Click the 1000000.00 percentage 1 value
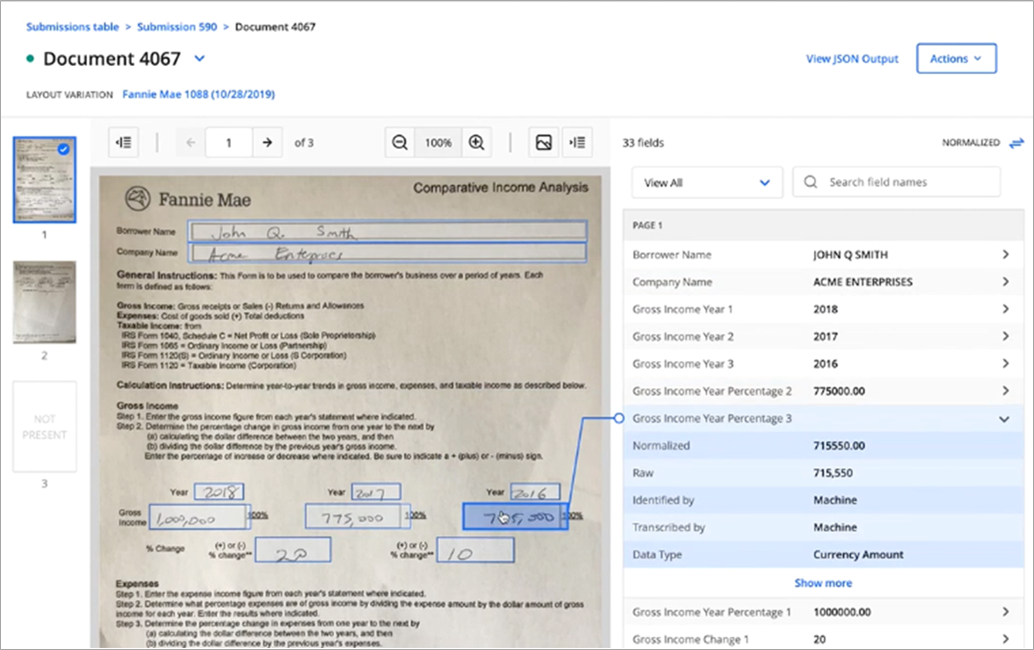 point(842,612)
